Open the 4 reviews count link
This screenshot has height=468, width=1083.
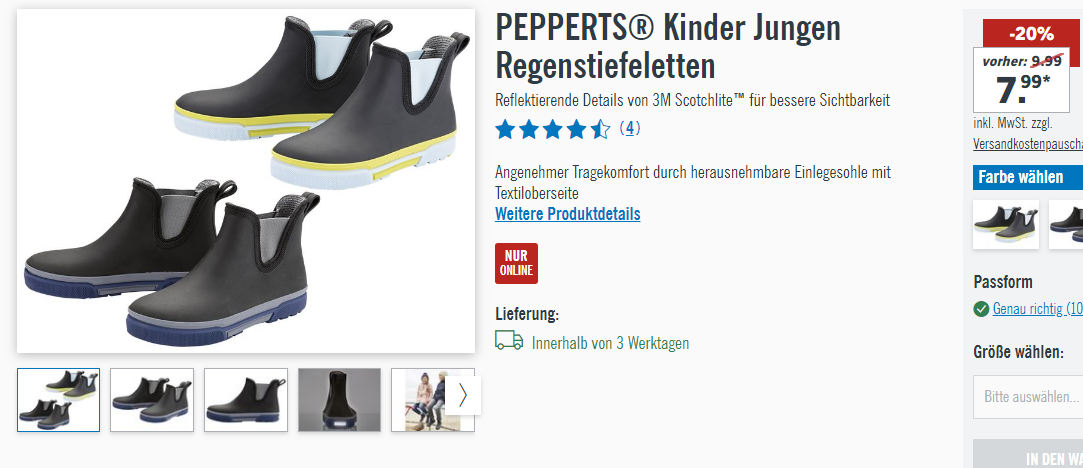coord(629,128)
